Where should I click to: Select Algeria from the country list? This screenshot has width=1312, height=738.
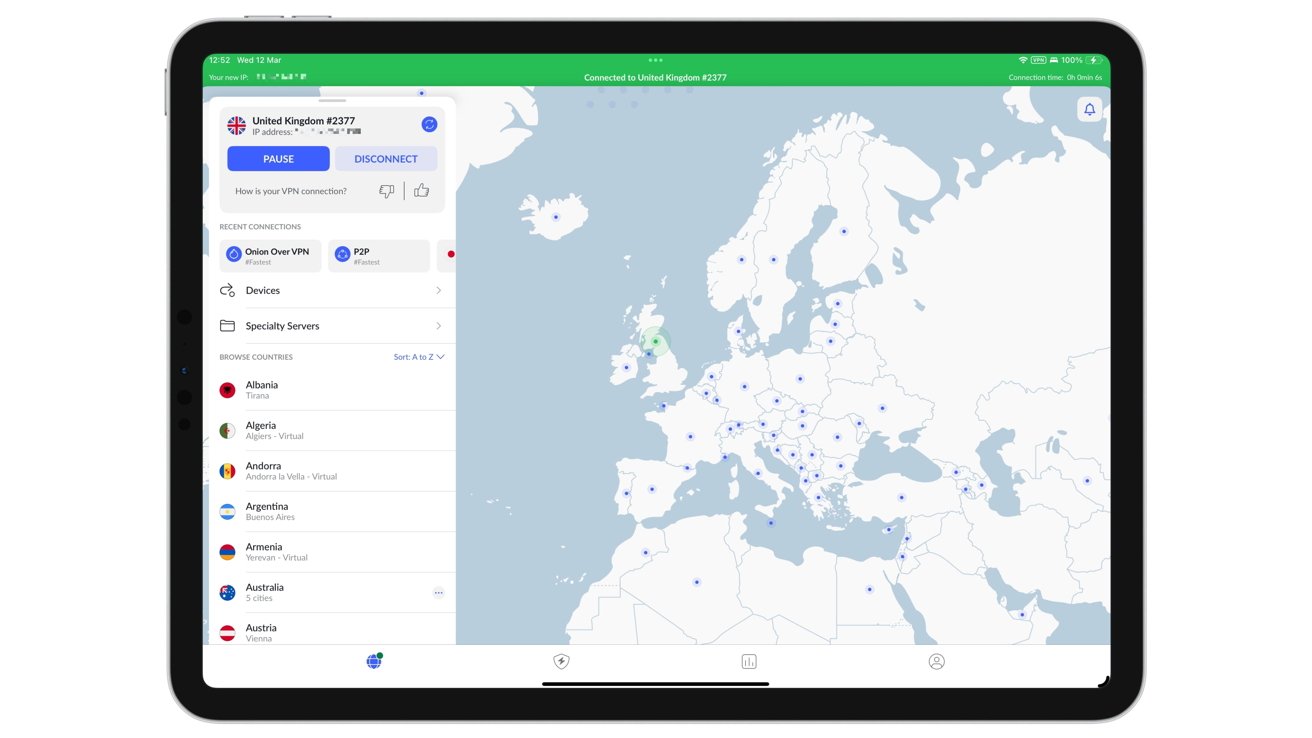(x=331, y=431)
